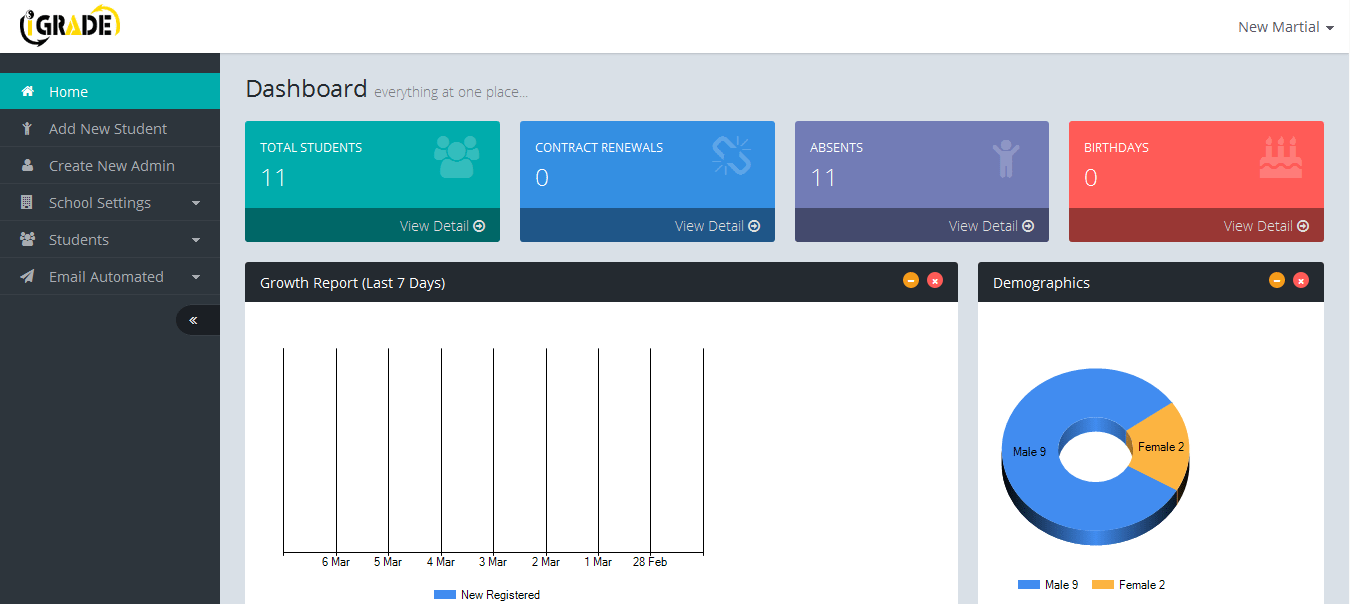Screen dimensions: 1350x604
Task: Click the 1 Mar axis label
Action: click(x=598, y=562)
